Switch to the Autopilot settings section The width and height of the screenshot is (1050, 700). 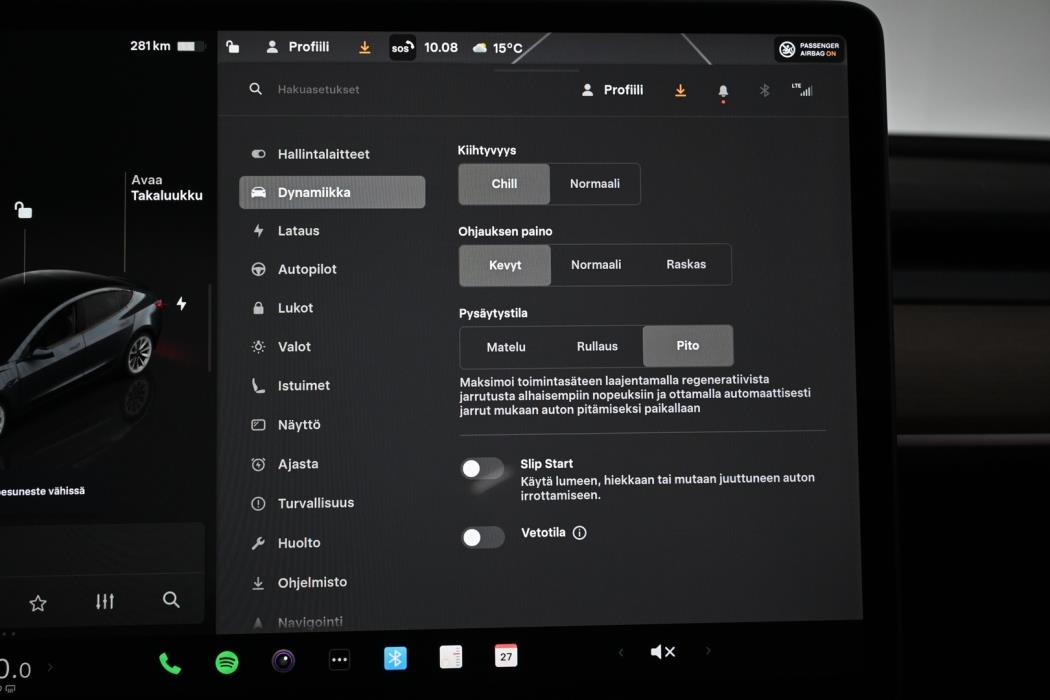click(x=303, y=269)
